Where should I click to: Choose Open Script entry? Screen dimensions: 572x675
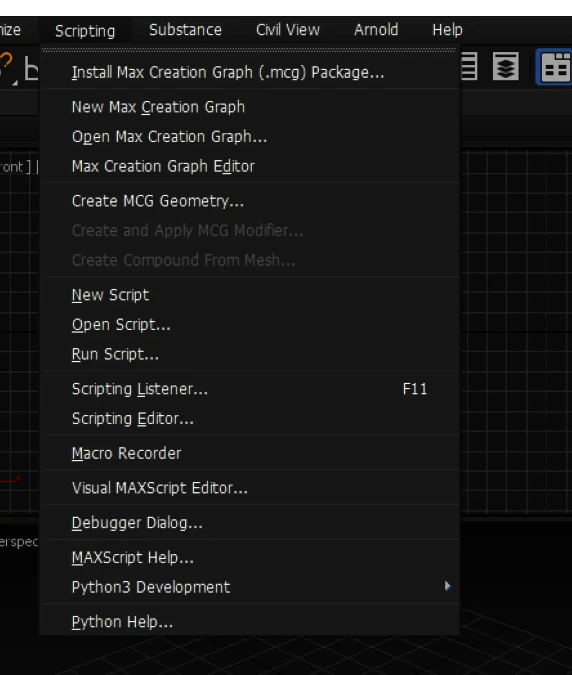(x=251, y=325)
